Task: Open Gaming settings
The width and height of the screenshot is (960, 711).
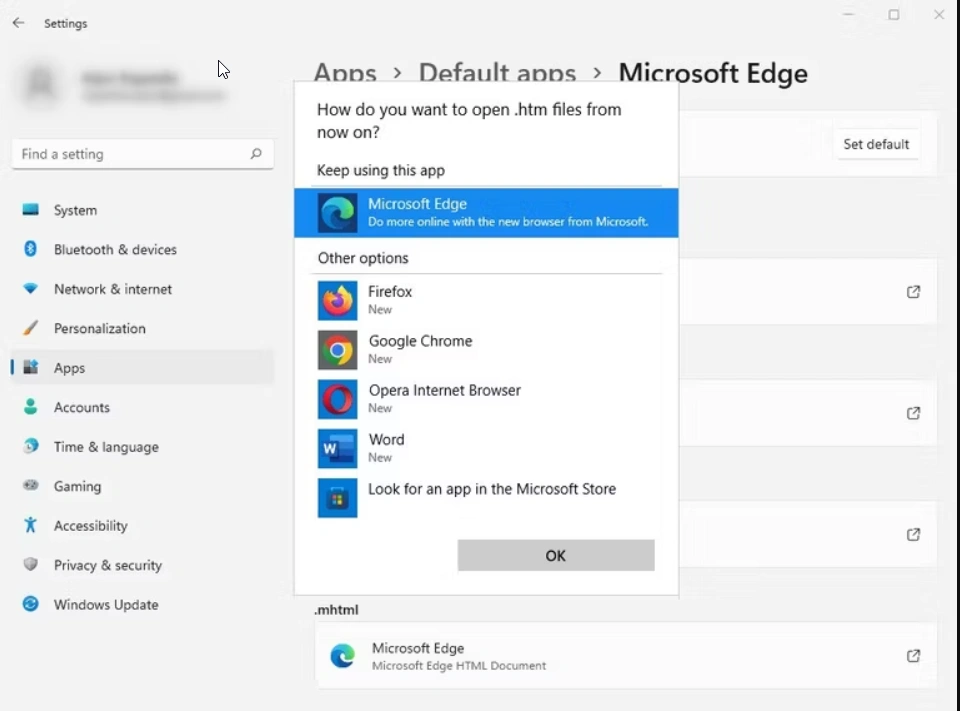Action: coord(143,486)
